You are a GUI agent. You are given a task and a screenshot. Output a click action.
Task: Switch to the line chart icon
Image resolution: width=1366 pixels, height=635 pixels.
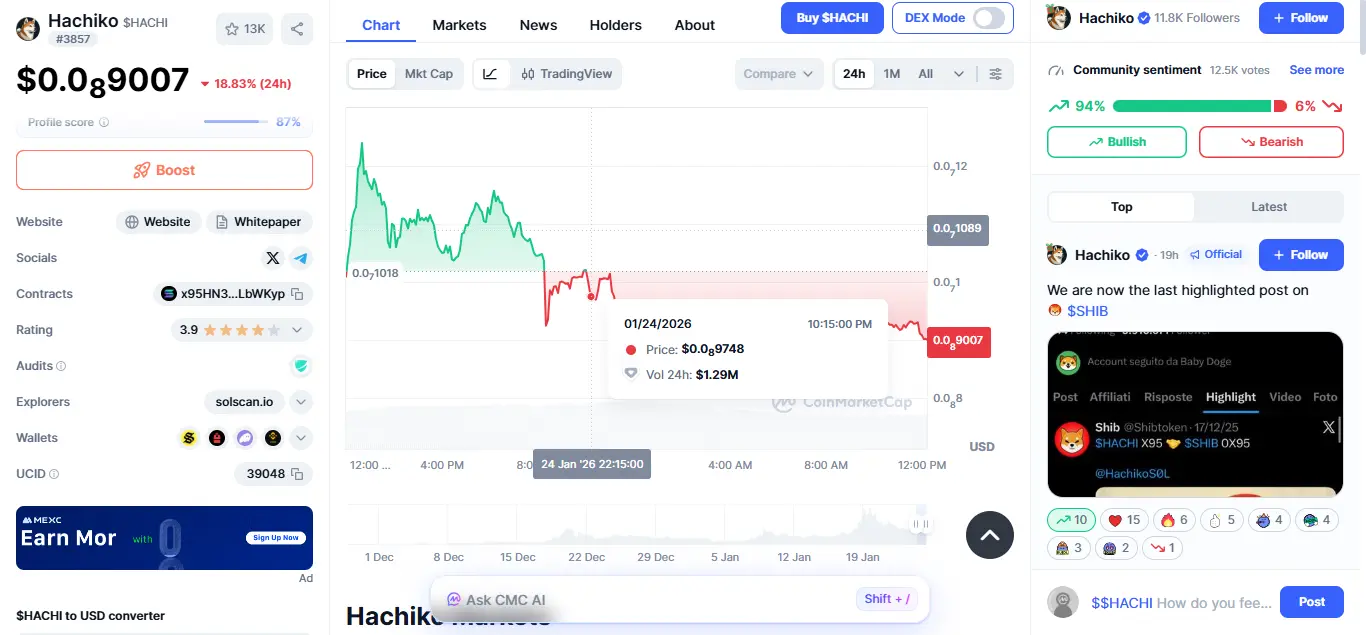click(x=490, y=74)
